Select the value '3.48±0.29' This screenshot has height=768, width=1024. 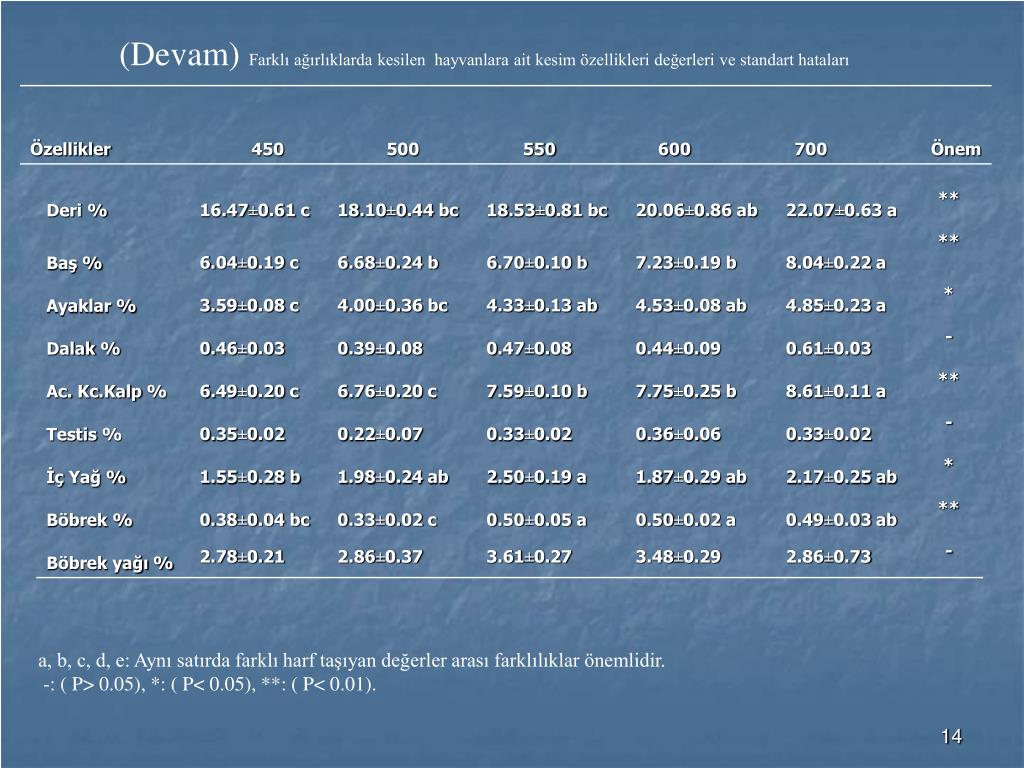679,557
